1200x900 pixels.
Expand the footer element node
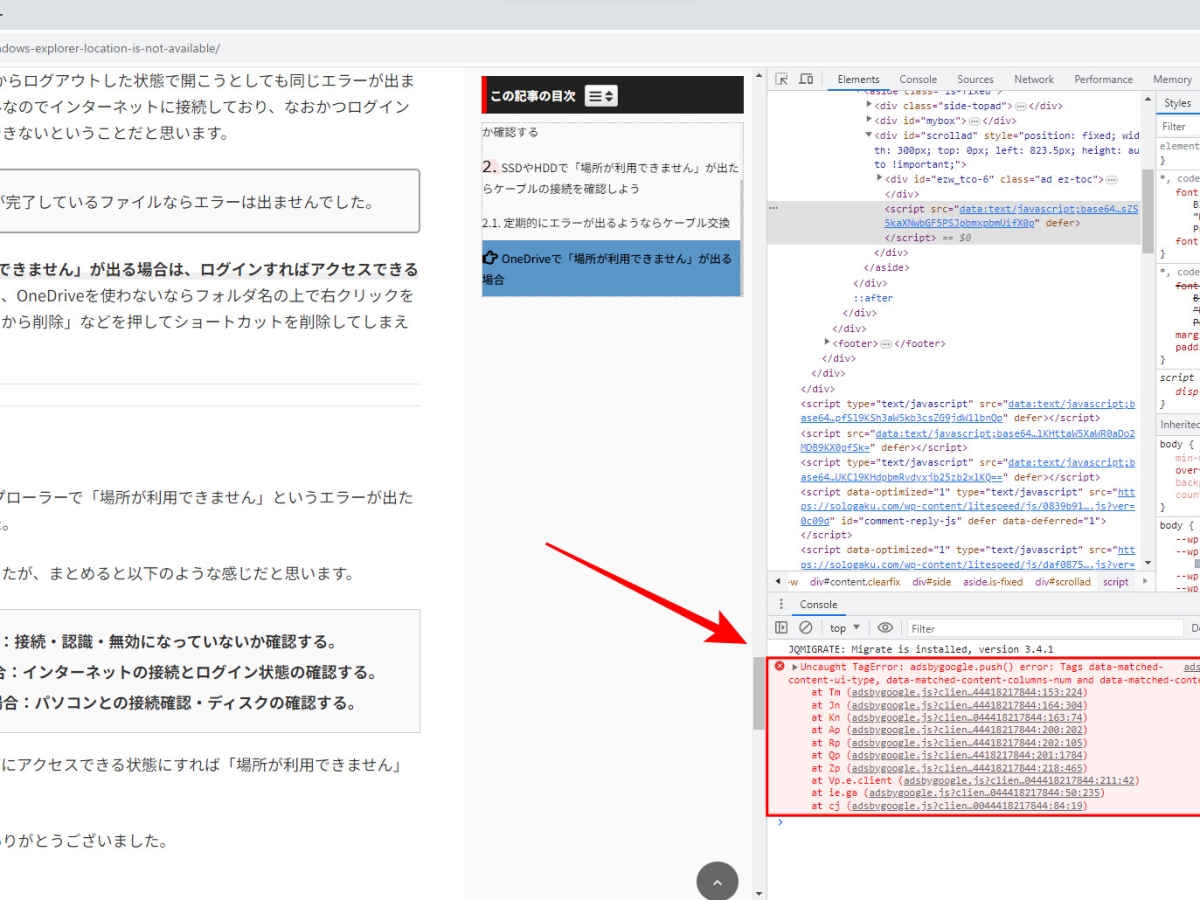coord(827,343)
